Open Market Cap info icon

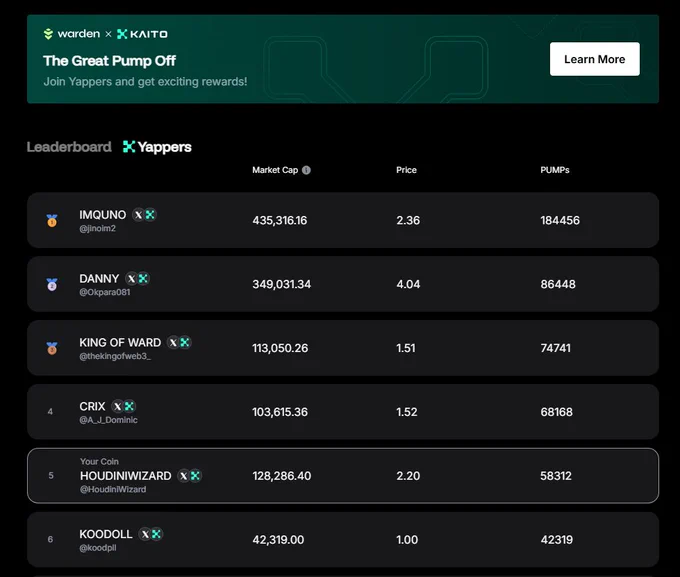306,170
